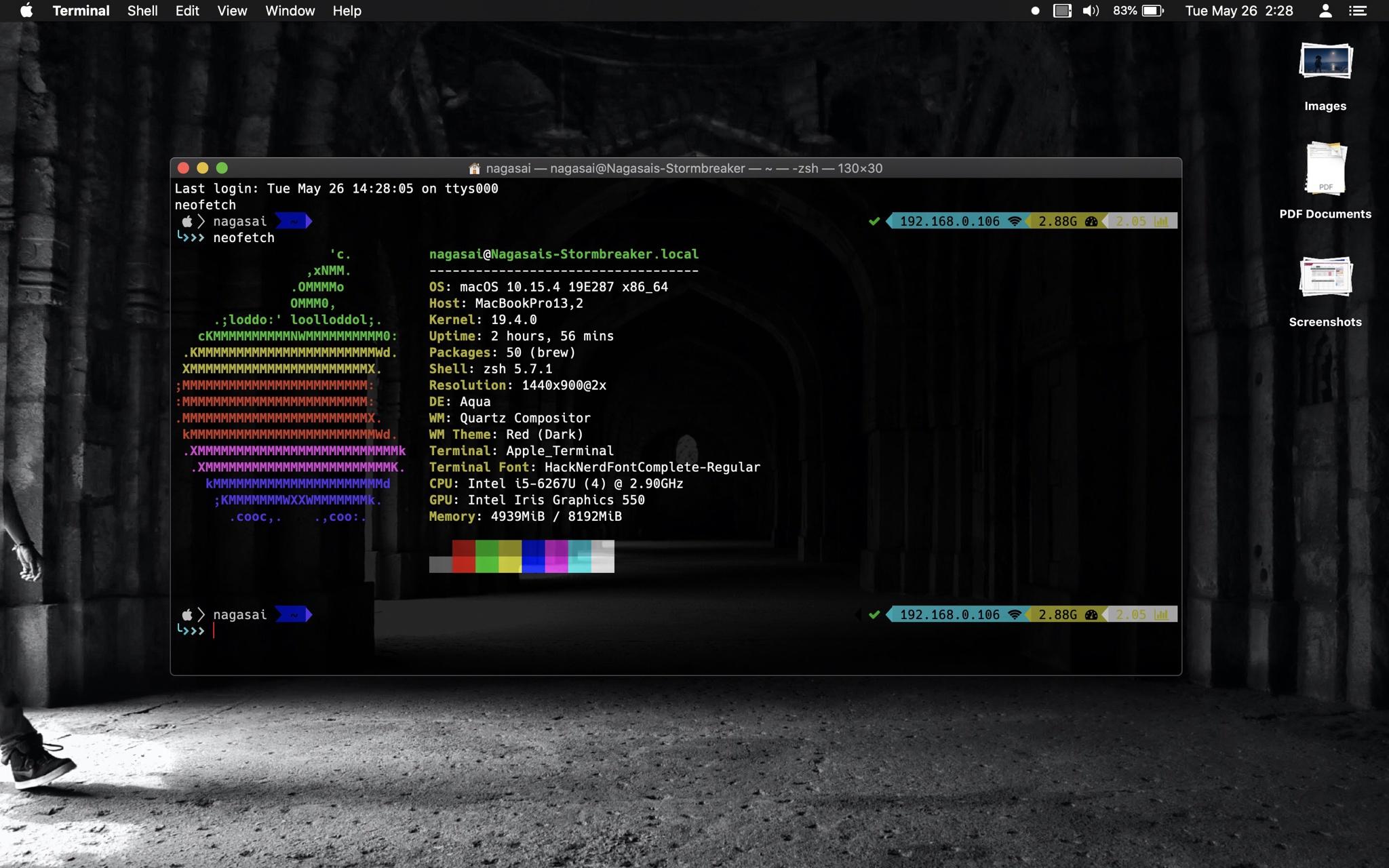Open the user account icon in the menu bar

[1325, 11]
